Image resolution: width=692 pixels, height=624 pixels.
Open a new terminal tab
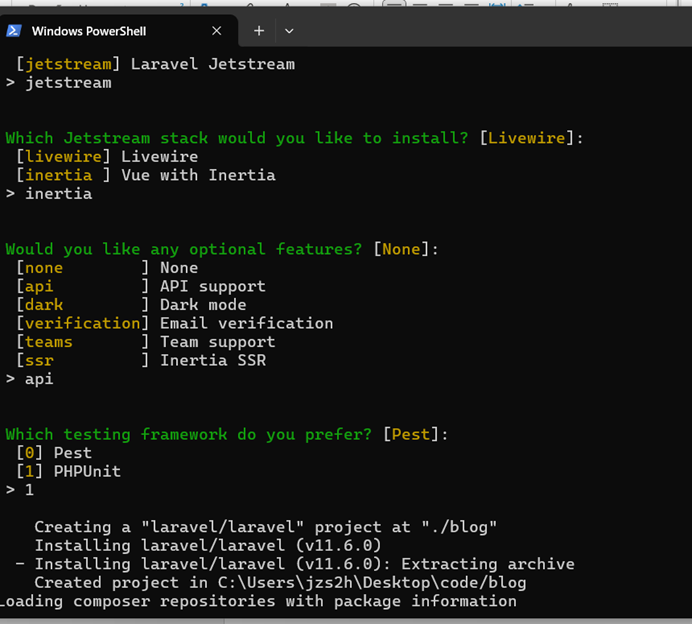coord(259,31)
